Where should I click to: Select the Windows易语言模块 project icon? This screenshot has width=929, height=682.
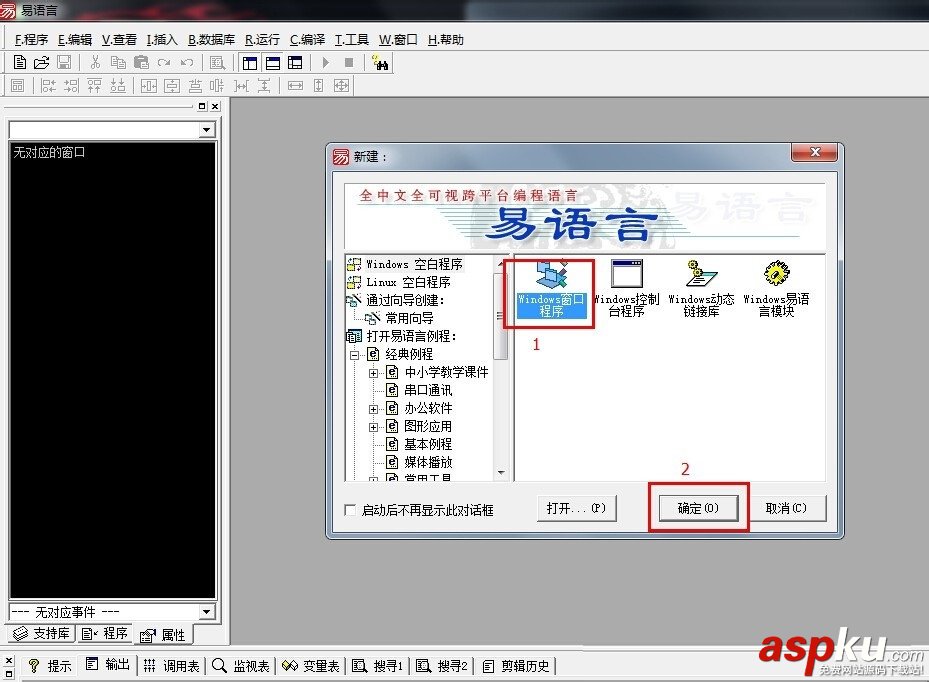point(776,289)
